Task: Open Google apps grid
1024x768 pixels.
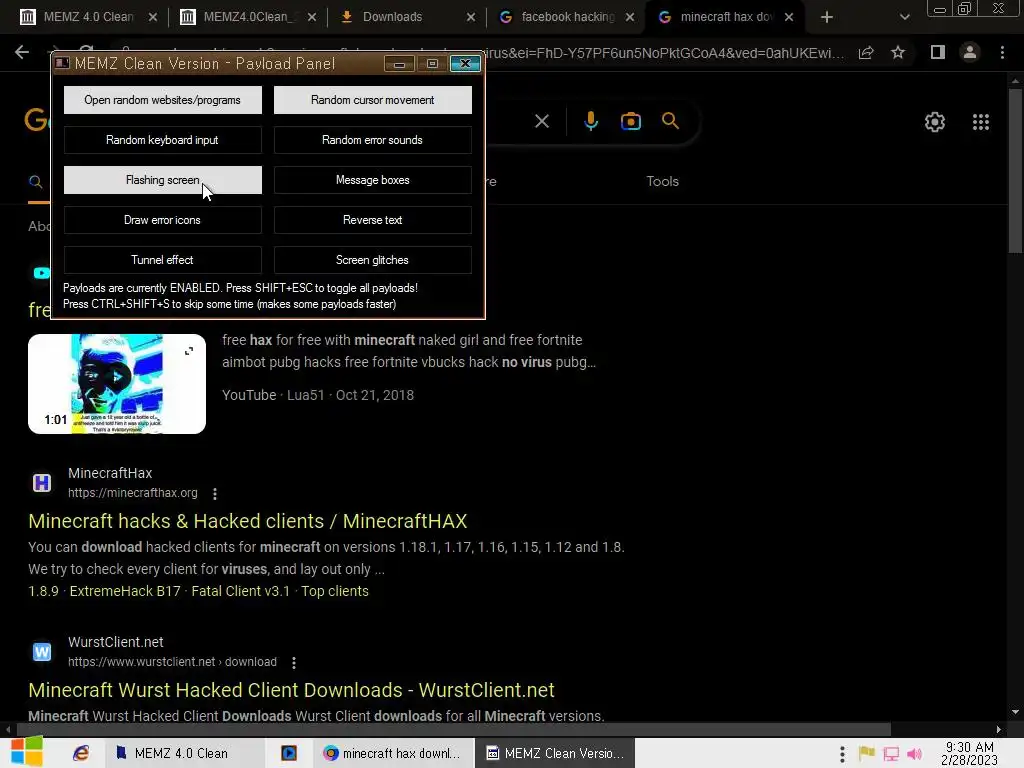Action: [981, 121]
